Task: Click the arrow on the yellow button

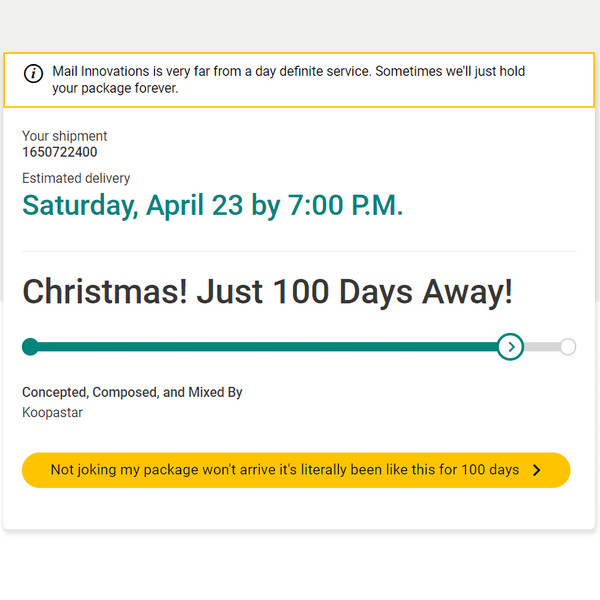Action: (537, 470)
